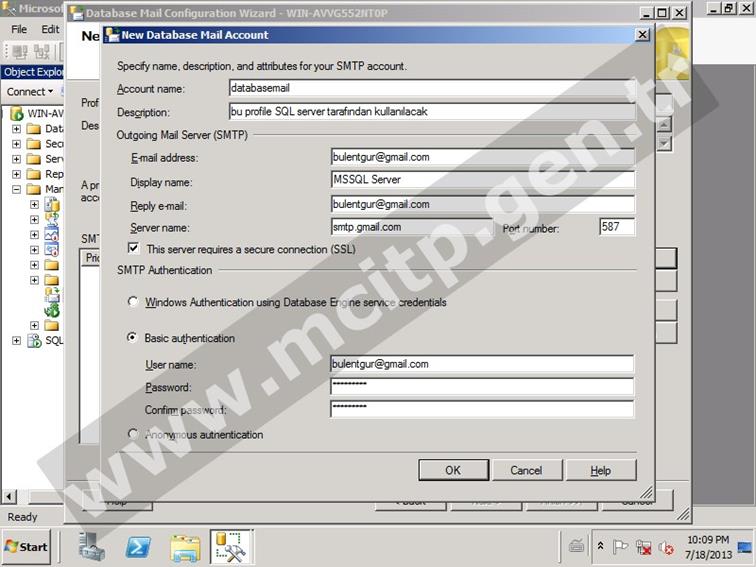Show hidden tray icons chevron
Screen dimensions: 756x567
click(x=600, y=546)
